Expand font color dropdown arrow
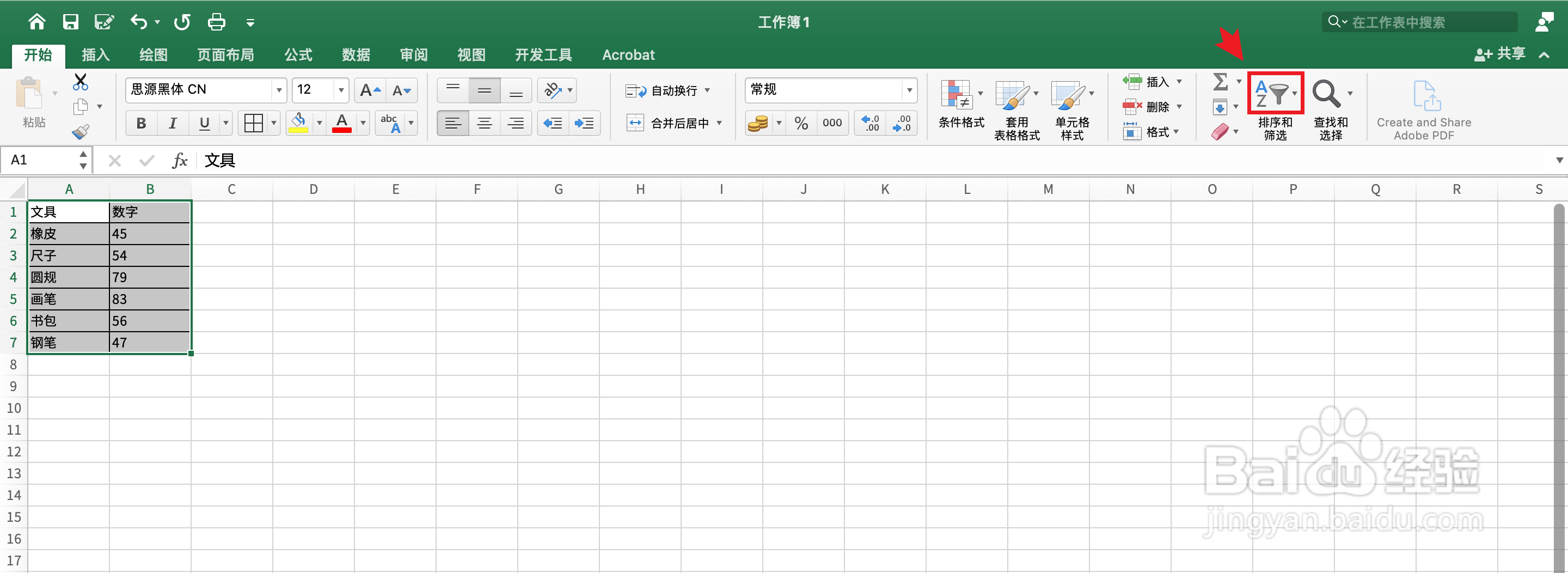This screenshot has height=573, width=1568. pos(363,123)
